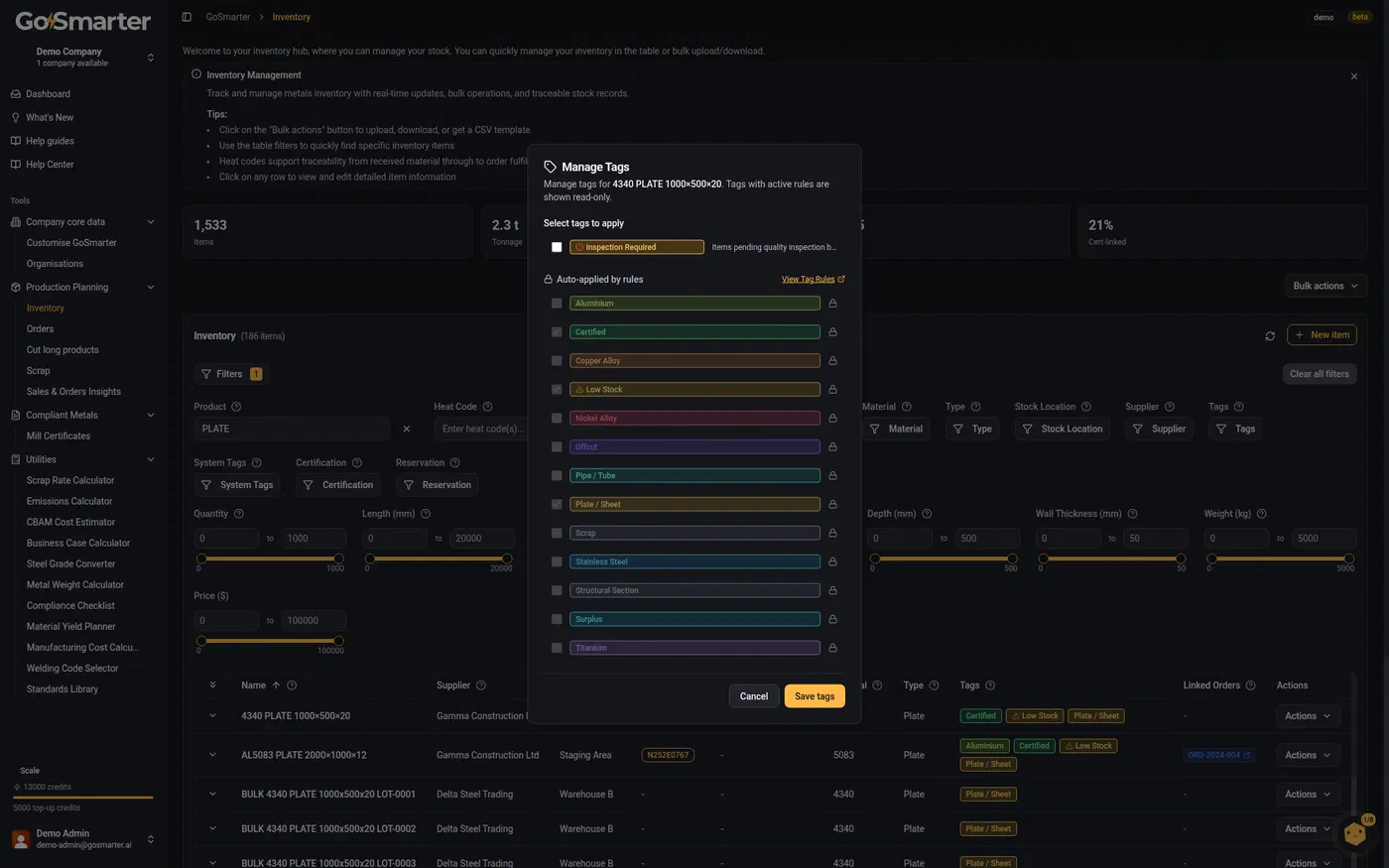The height and width of the screenshot is (868, 1389).
Task: Click the New item button
Action: tap(1322, 335)
